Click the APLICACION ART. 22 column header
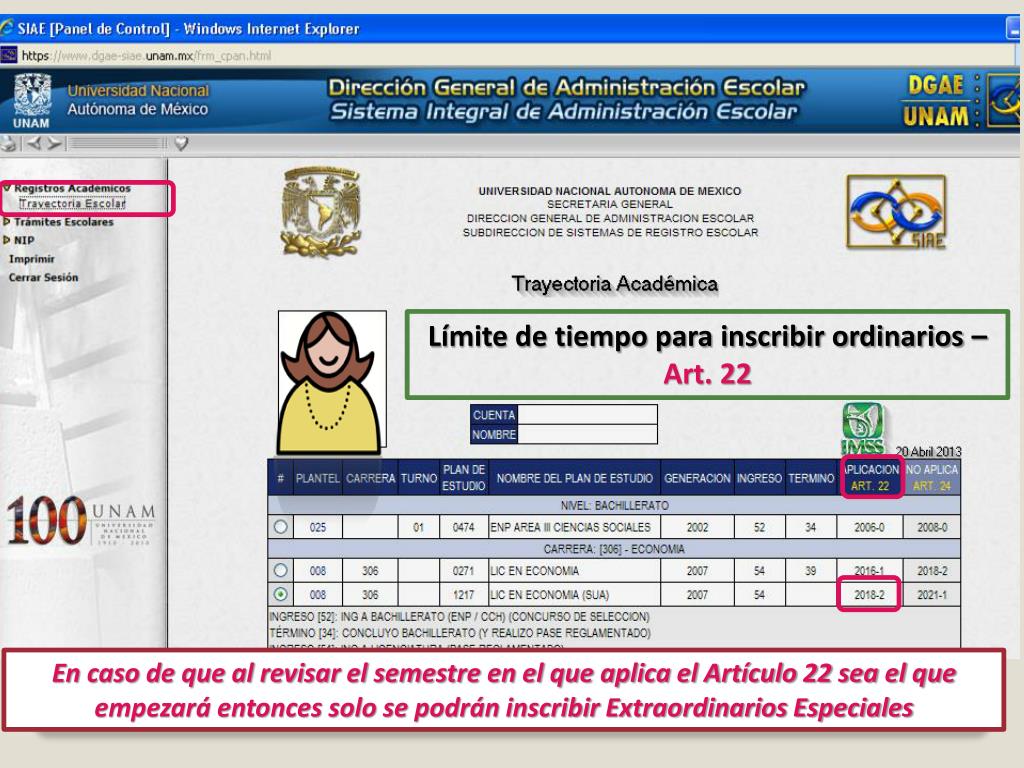Image resolution: width=1024 pixels, height=768 pixels. 871,477
